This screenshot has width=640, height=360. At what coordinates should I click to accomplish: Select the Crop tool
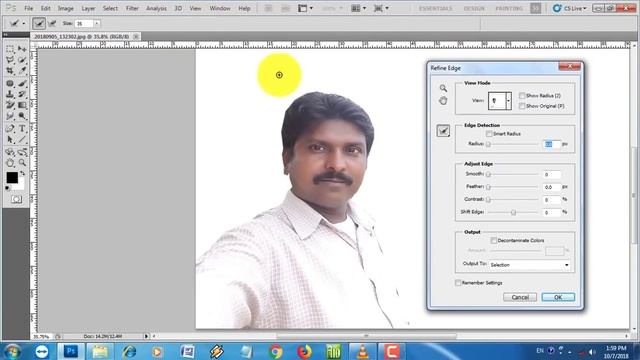[x=10, y=71]
